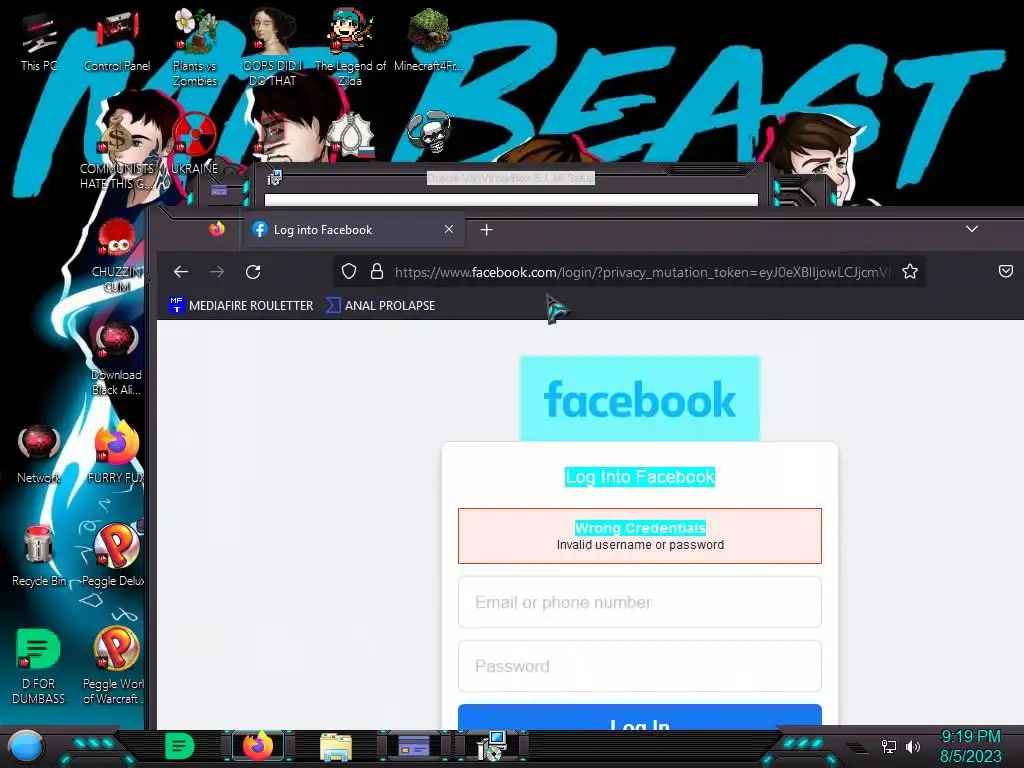1024x768 pixels.
Task: Open COMMUNISTS HATE THIS G... shortcut
Action: (117, 150)
